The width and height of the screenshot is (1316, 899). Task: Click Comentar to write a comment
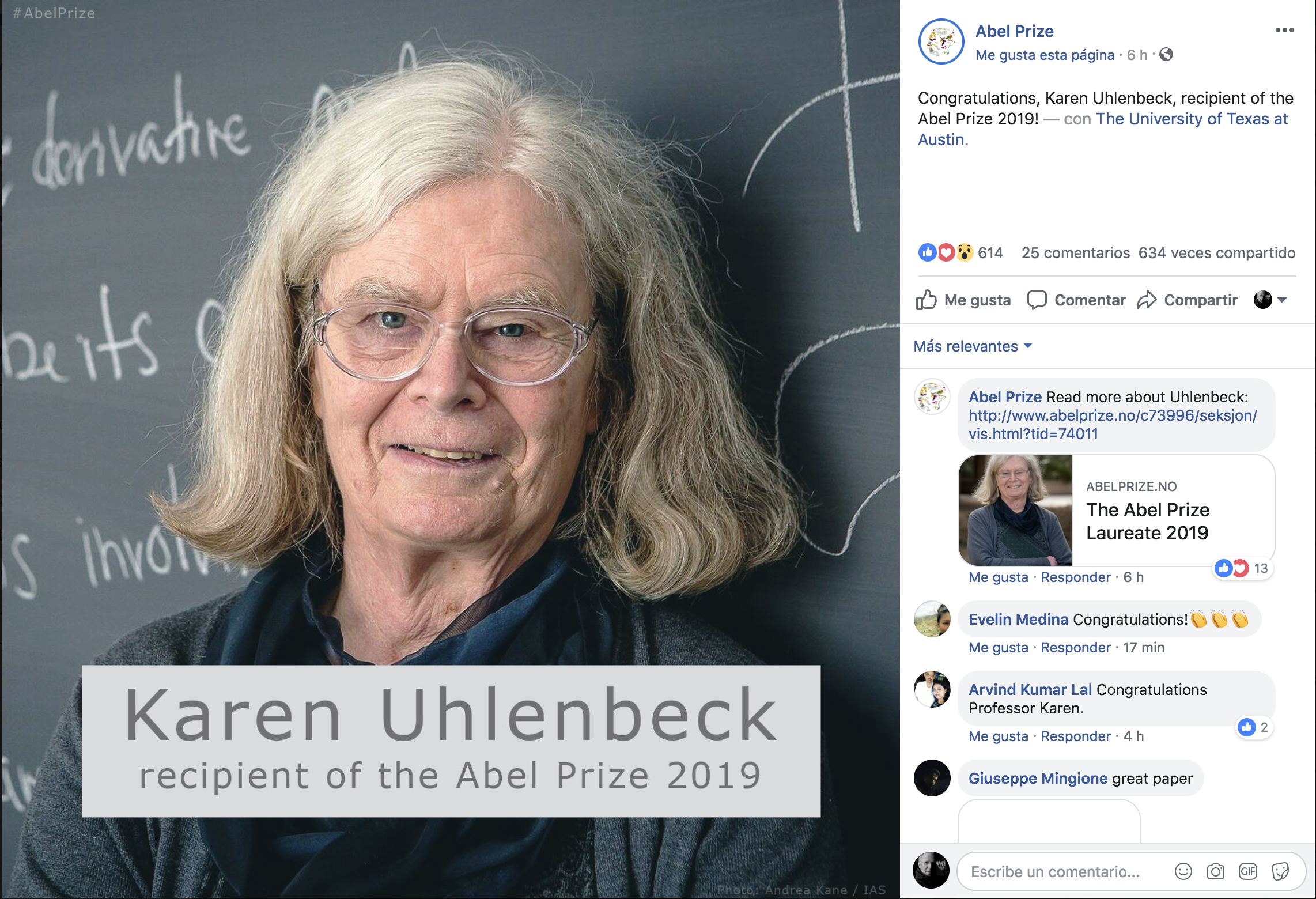pos(1076,300)
